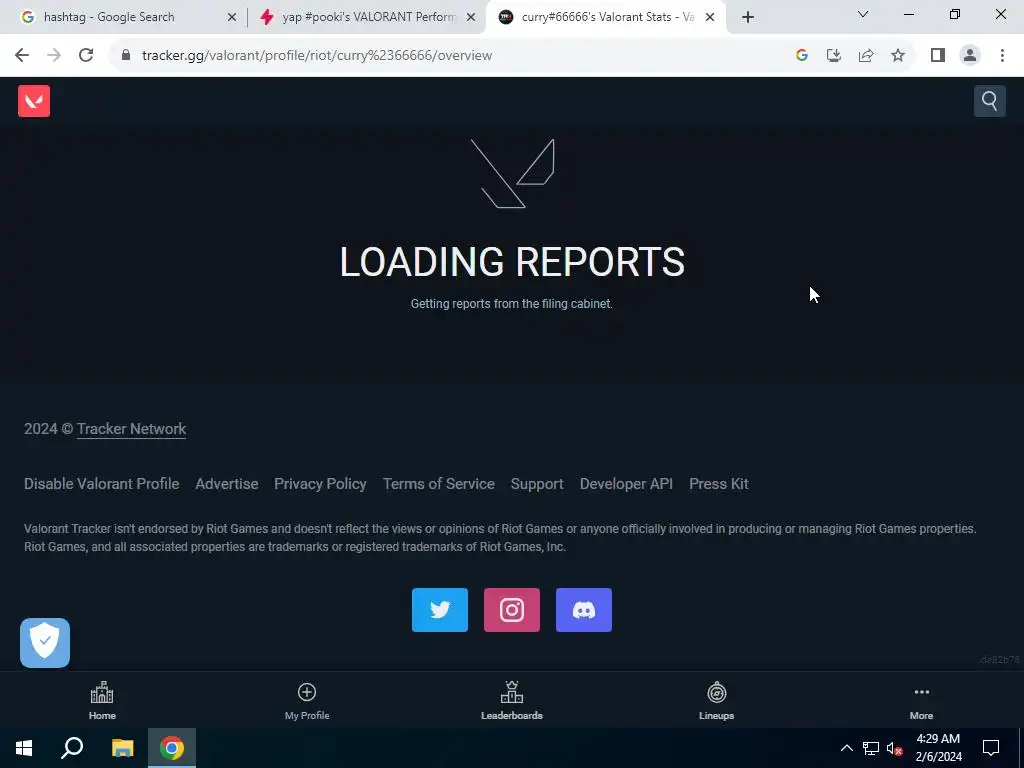Open the Advertise link
Viewport: 1024px width, 768px height.
tap(227, 484)
